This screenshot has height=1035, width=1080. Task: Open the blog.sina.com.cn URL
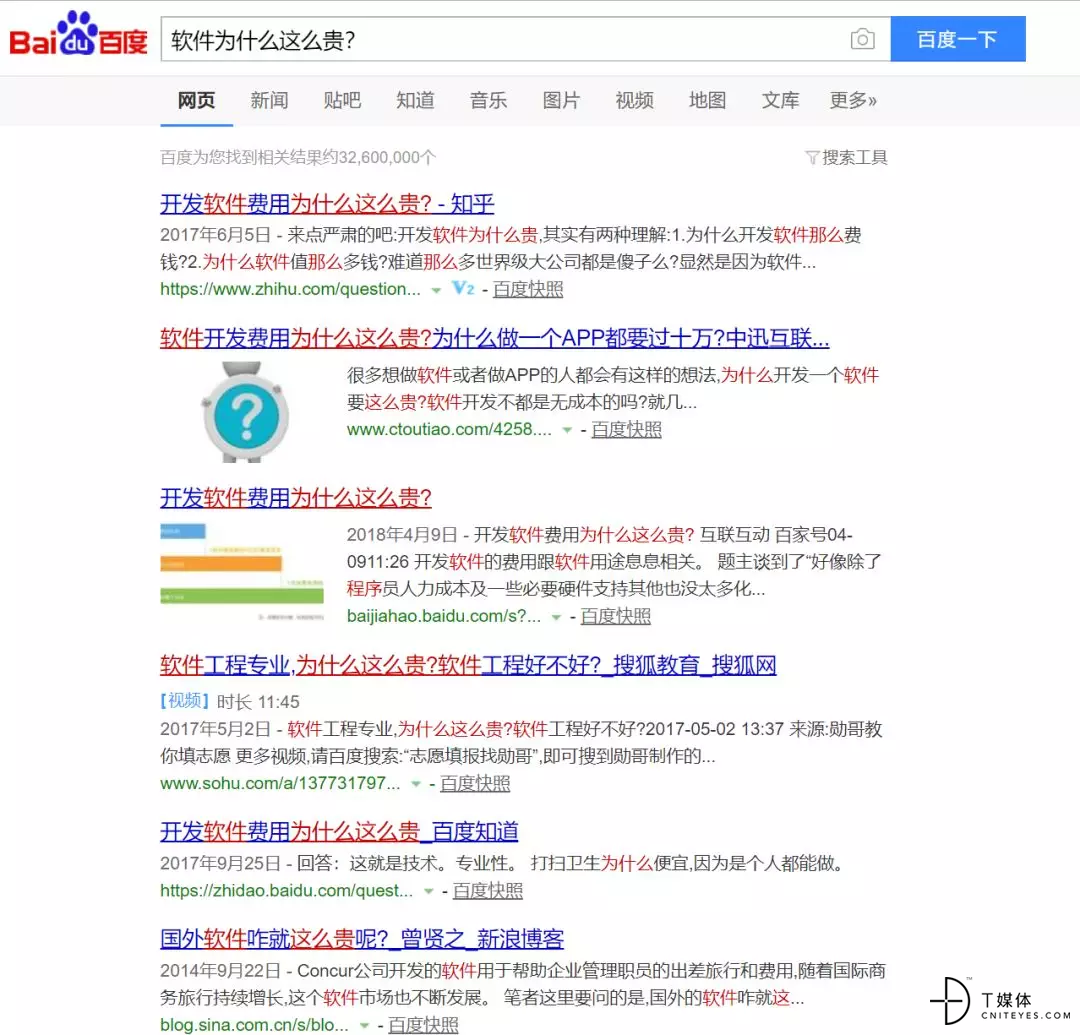(x=254, y=1025)
